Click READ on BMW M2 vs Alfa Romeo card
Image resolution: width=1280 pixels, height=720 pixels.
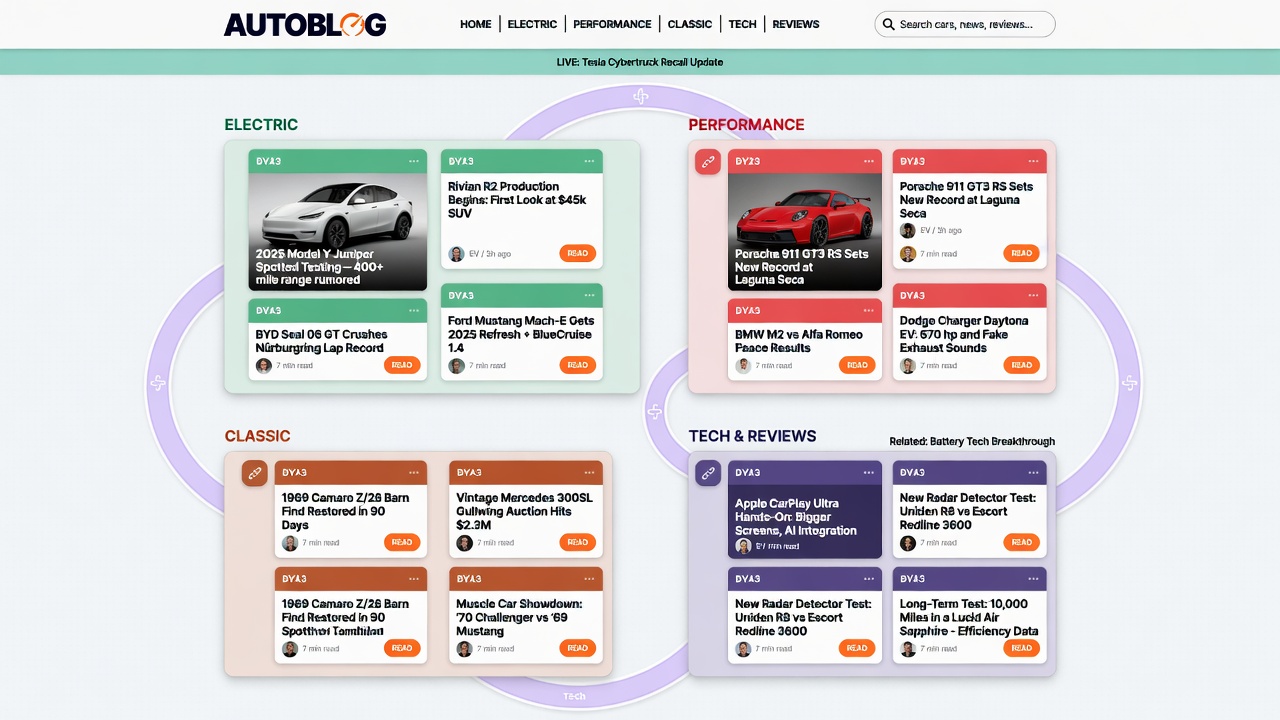pos(857,365)
